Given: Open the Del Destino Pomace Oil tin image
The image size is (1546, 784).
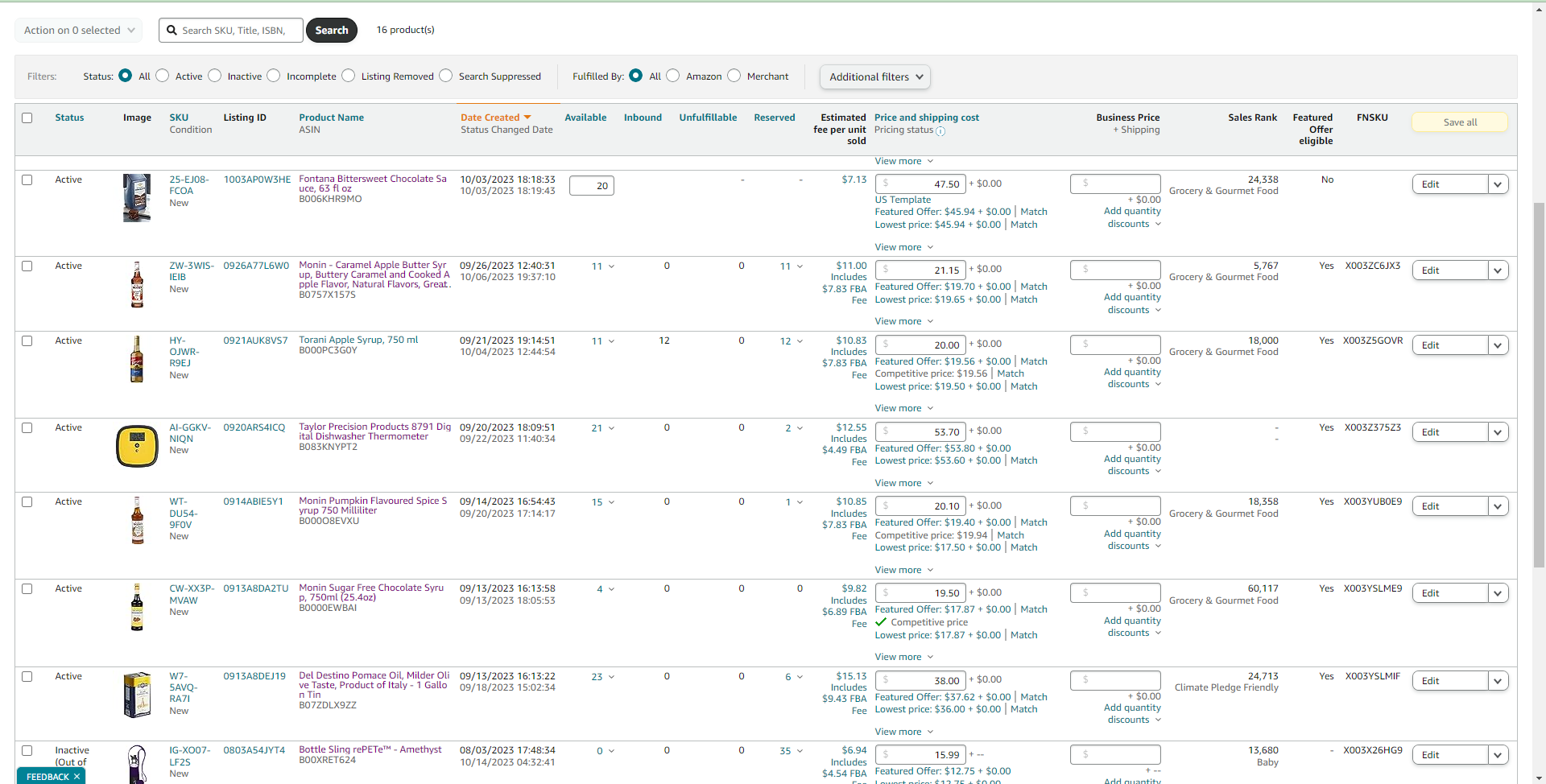Looking at the screenshot, I should point(137,695).
